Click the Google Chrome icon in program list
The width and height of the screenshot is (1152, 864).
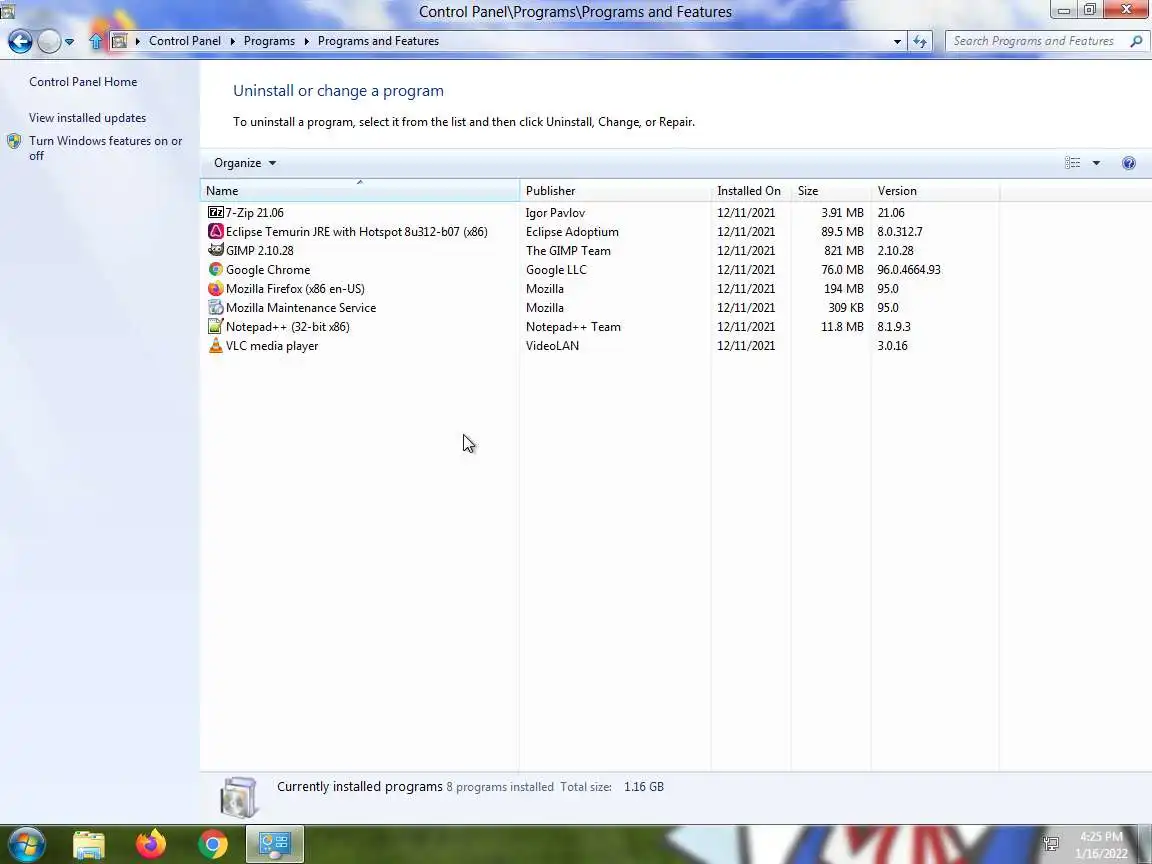[x=215, y=270]
